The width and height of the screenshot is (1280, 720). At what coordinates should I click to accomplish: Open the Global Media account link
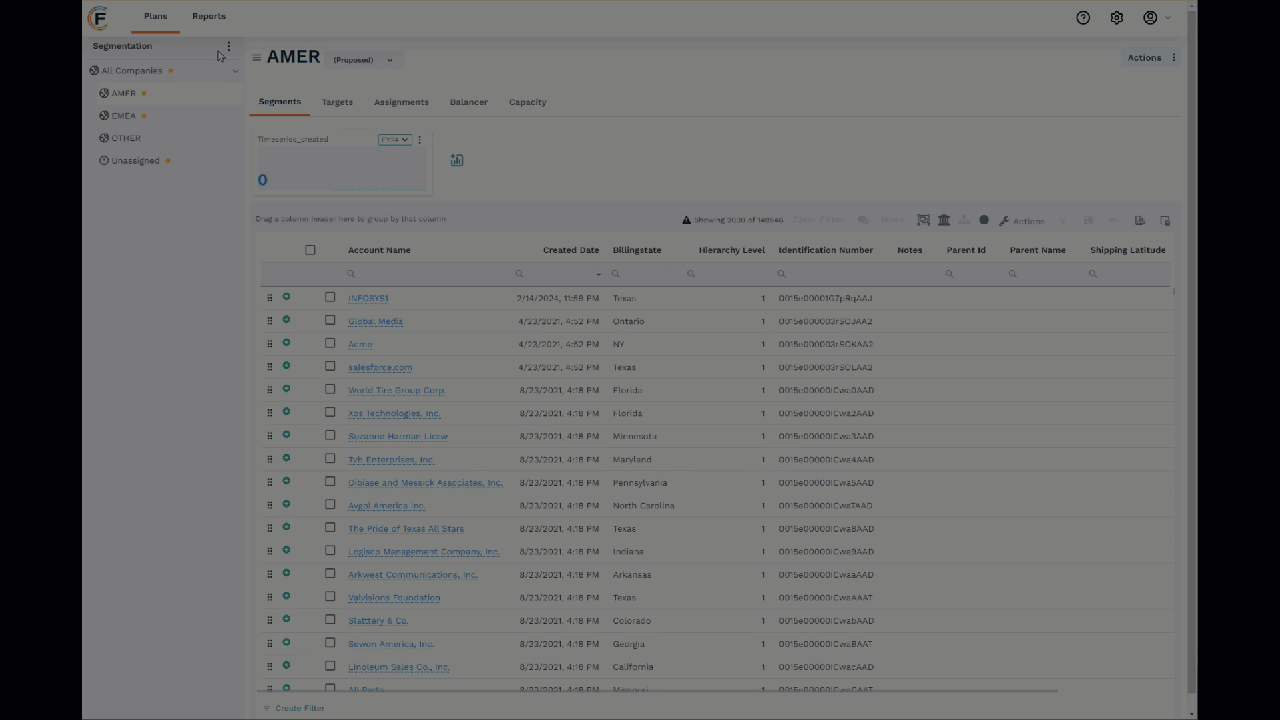coord(375,321)
